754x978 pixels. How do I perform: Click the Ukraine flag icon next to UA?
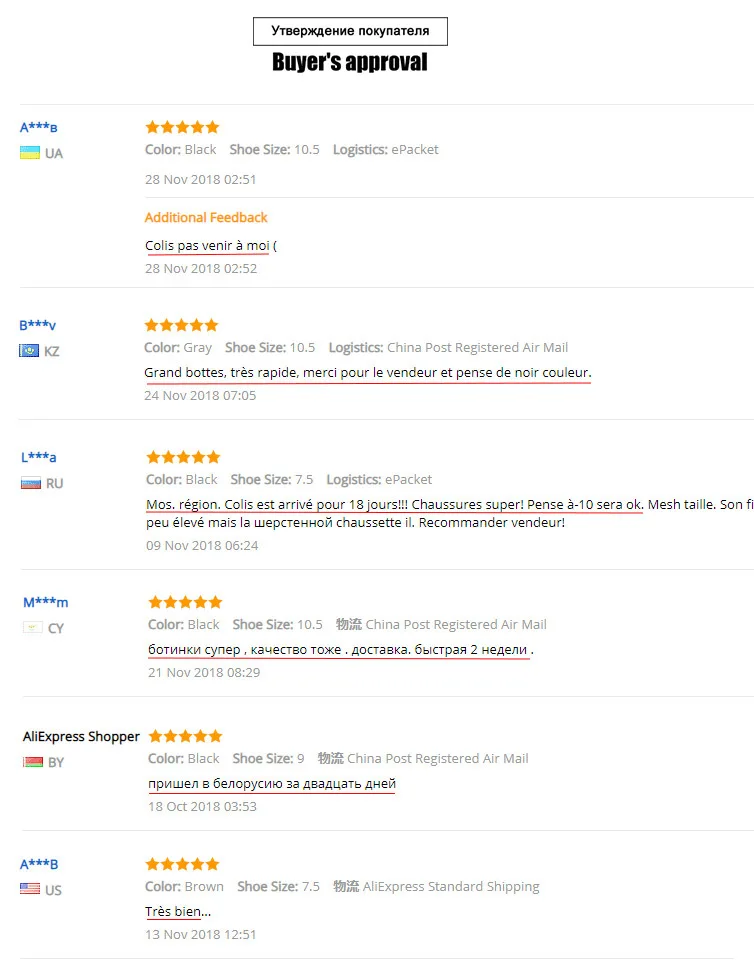coord(29,153)
